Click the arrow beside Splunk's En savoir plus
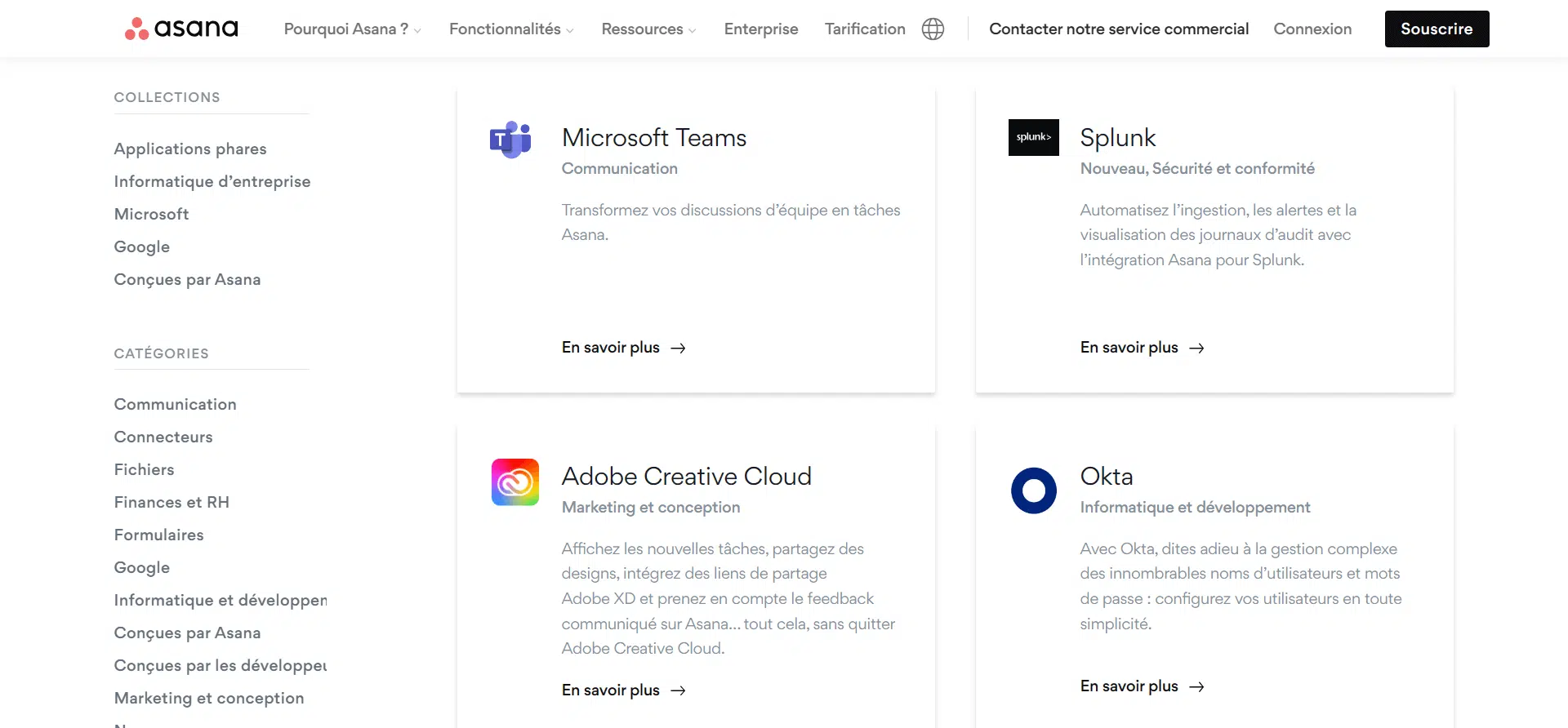The height and width of the screenshot is (728, 1568). [x=1196, y=348]
